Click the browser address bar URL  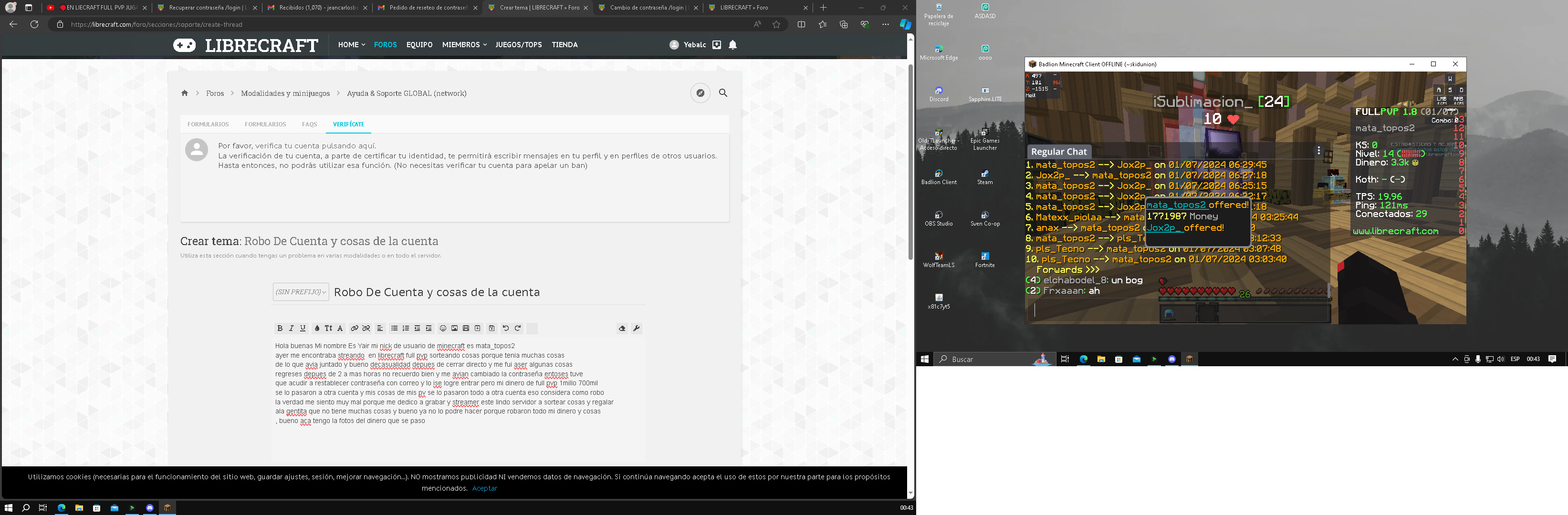[157, 24]
